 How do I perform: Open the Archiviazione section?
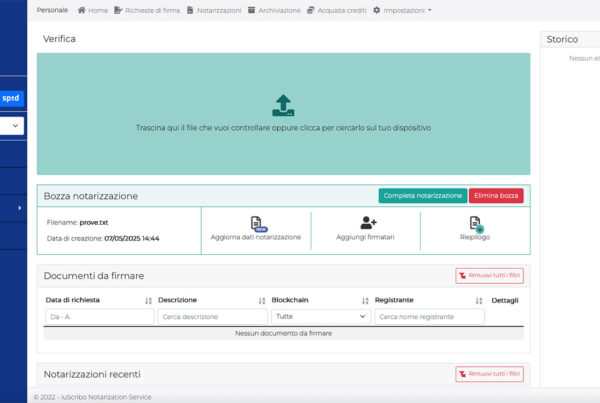(x=274, y=10)
